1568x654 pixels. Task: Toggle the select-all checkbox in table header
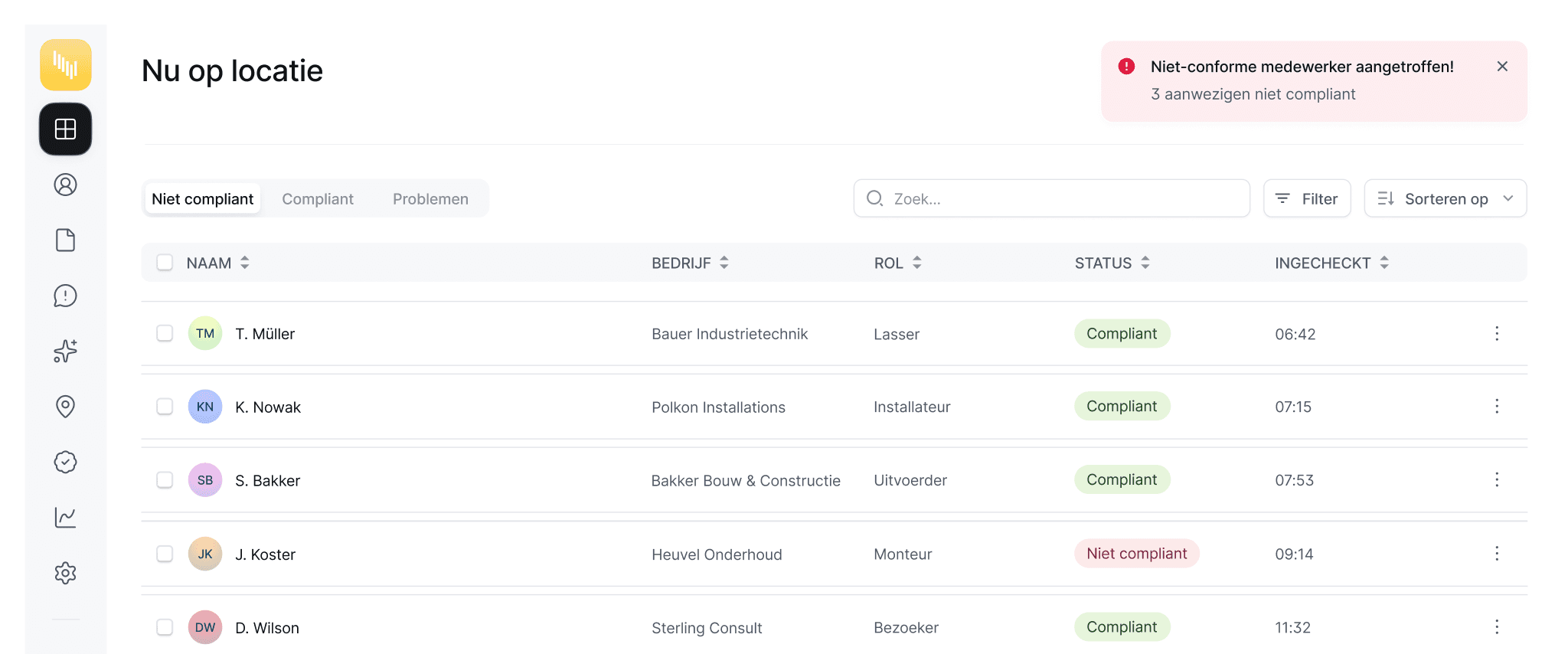click(165, 263)
